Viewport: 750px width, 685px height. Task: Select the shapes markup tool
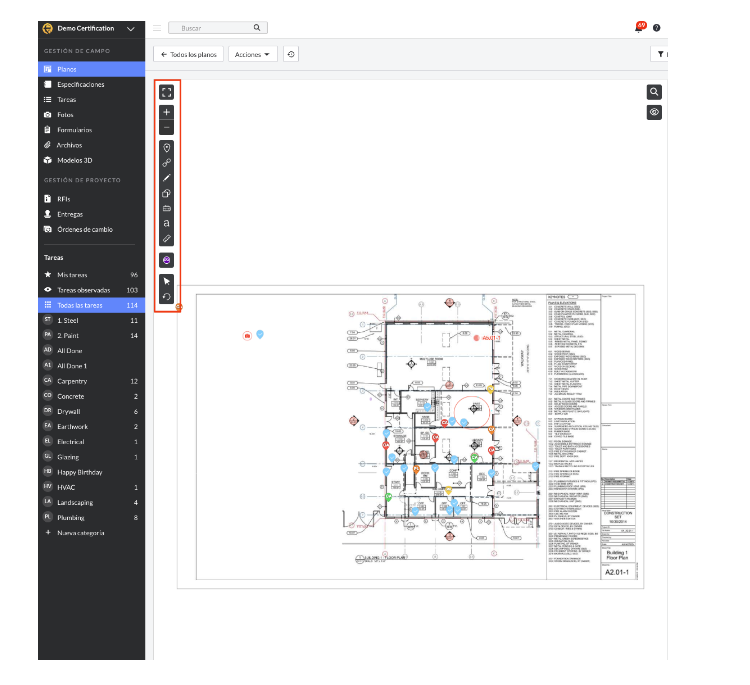(167, 193)
